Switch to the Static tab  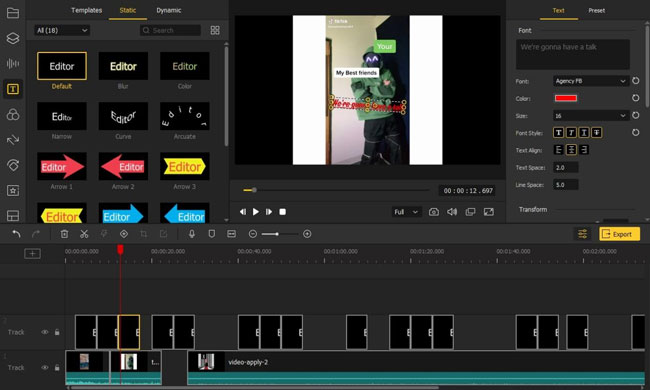tap(128, 10)
